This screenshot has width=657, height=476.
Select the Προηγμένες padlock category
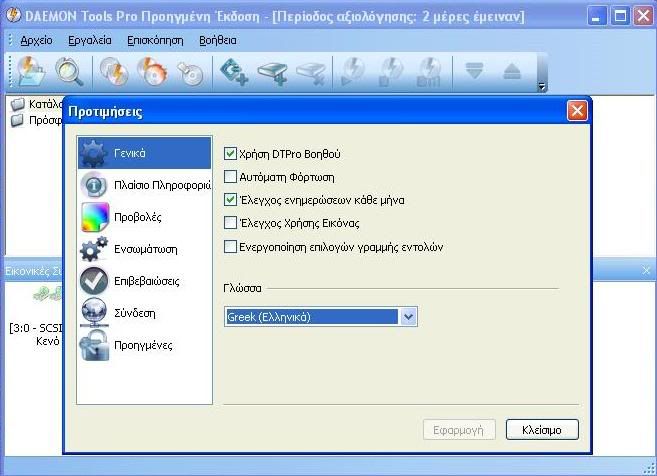(145, 345)
